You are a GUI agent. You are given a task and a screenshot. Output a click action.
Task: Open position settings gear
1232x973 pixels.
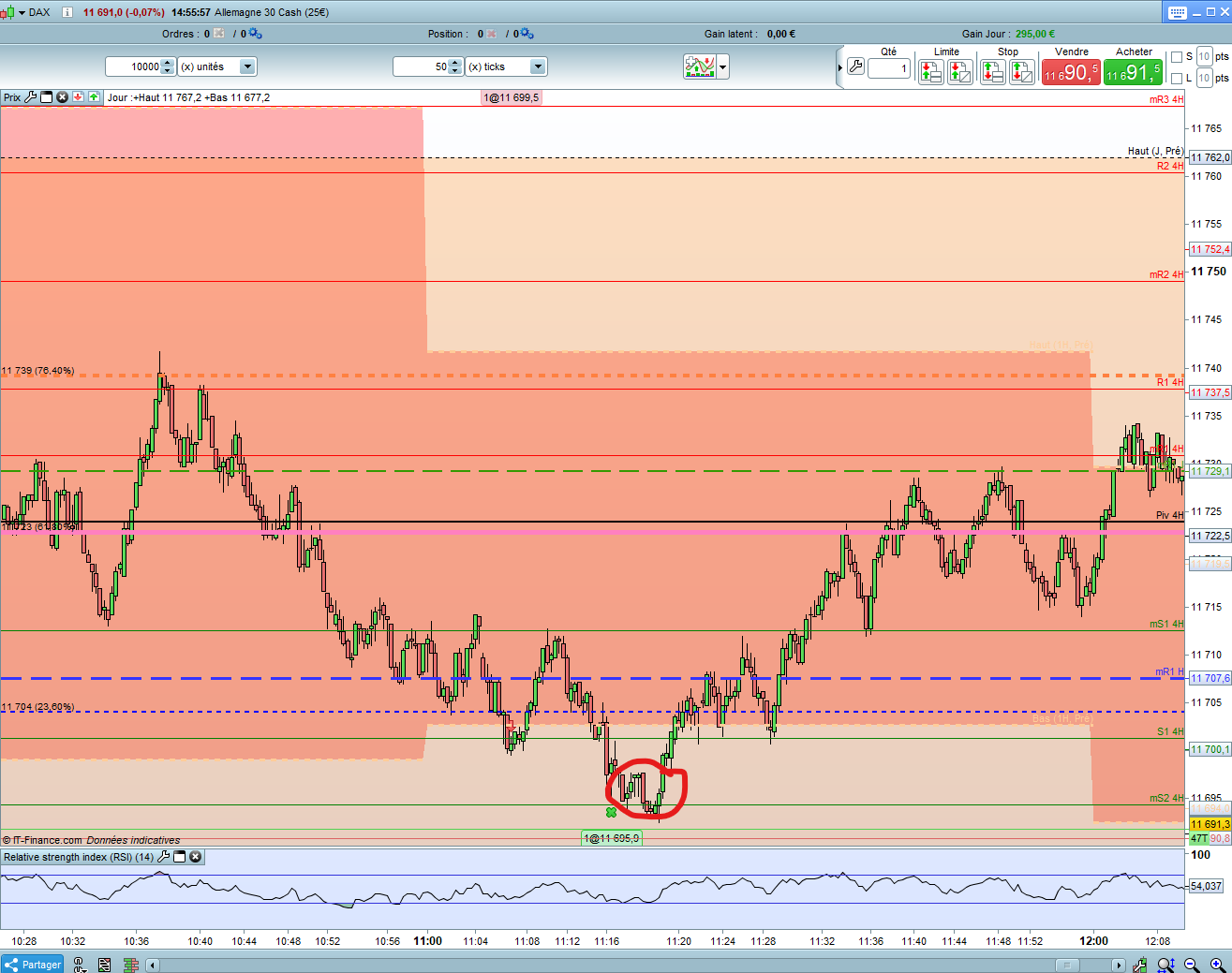coord(527,34)
